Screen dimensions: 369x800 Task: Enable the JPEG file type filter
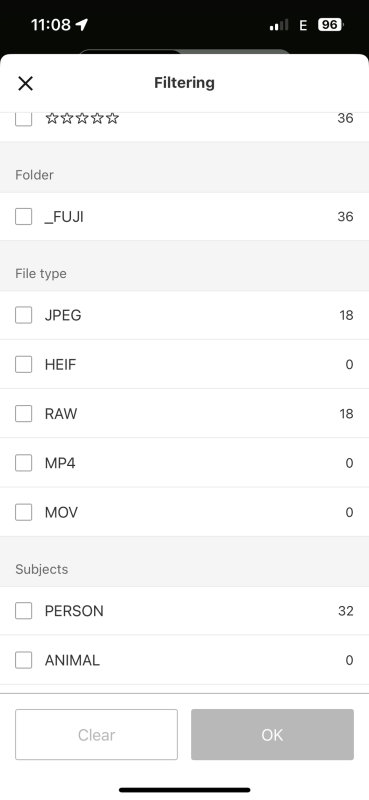pyautogui.click(x=23, y=315)
